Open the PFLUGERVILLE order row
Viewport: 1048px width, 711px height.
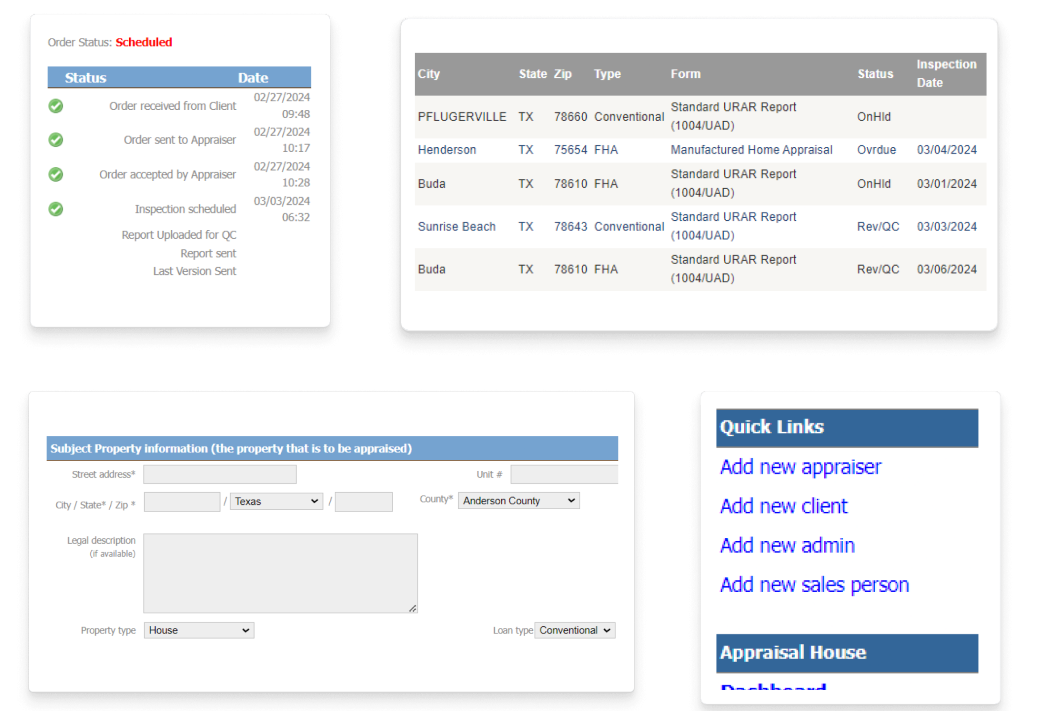coord(462,117)
